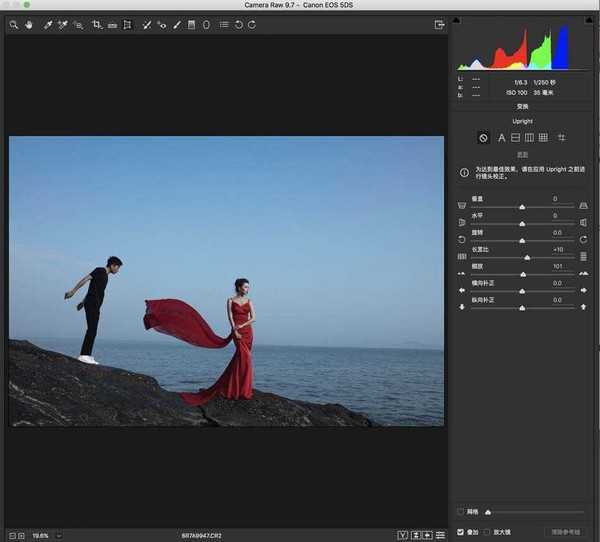Screen dimensions: 600x542
Task: Select the Crop tool
Action: [97, 24]
